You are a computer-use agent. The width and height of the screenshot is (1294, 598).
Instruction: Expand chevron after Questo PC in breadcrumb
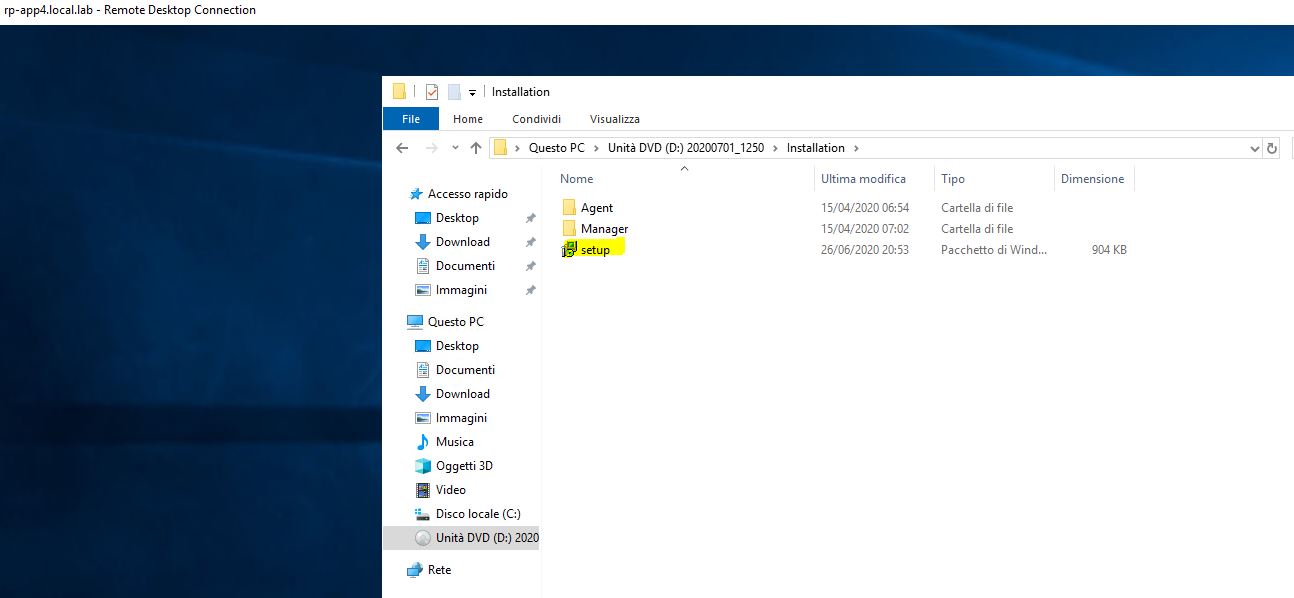coord(596,148)
